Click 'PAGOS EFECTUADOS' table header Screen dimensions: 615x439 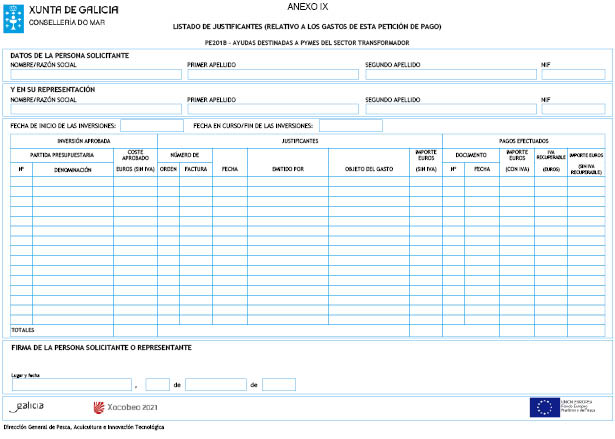click(524, 141)
